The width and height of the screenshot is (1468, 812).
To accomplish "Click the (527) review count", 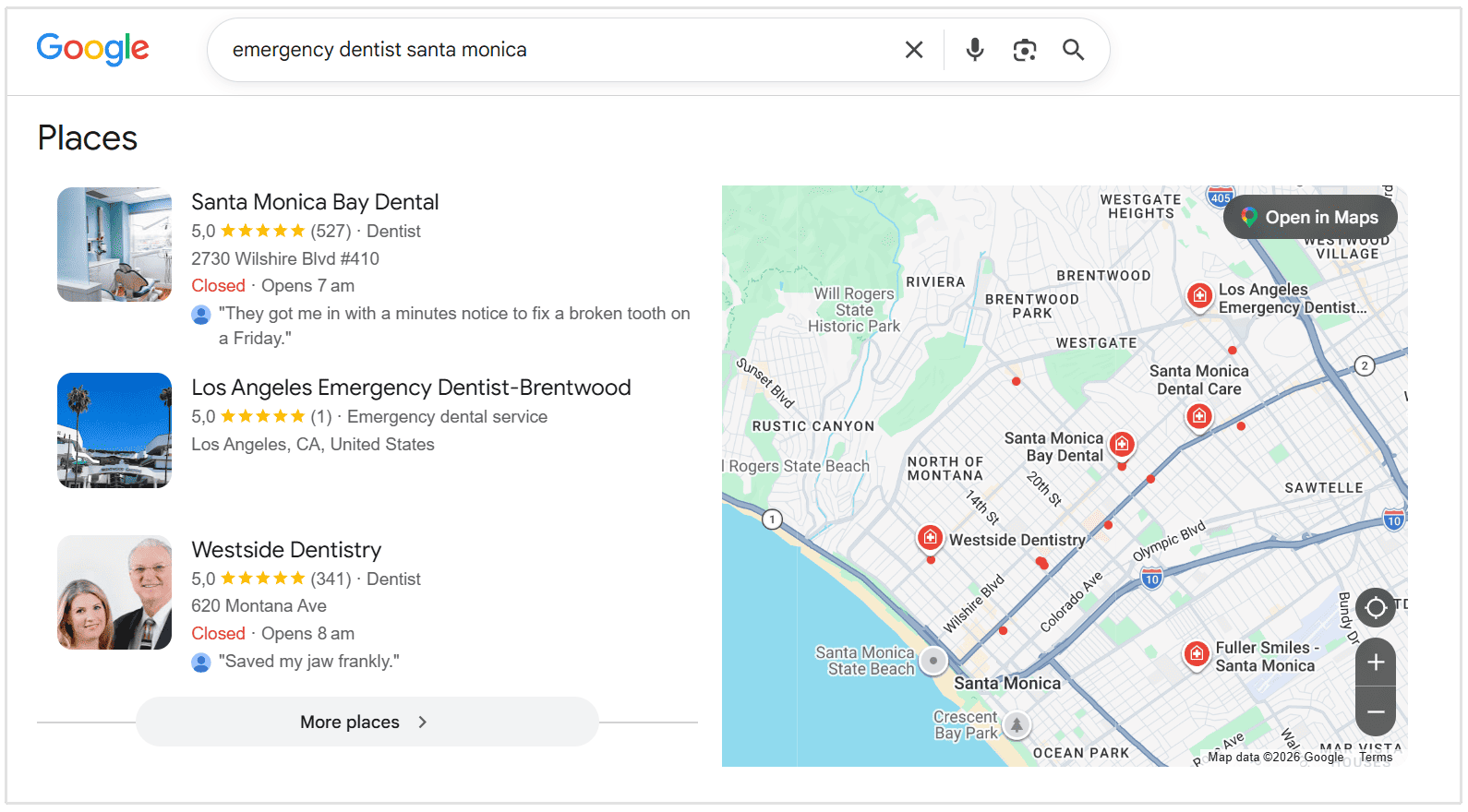I will point(331,232).
